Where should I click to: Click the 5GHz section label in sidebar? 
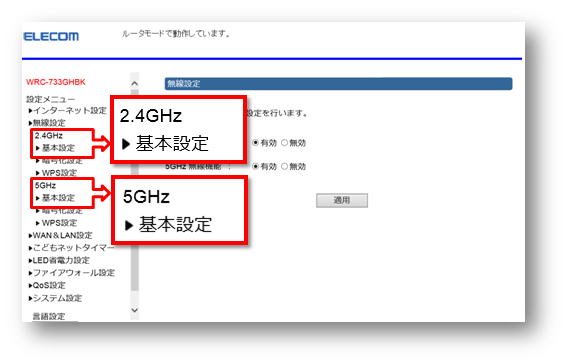(x=45, y=185)
